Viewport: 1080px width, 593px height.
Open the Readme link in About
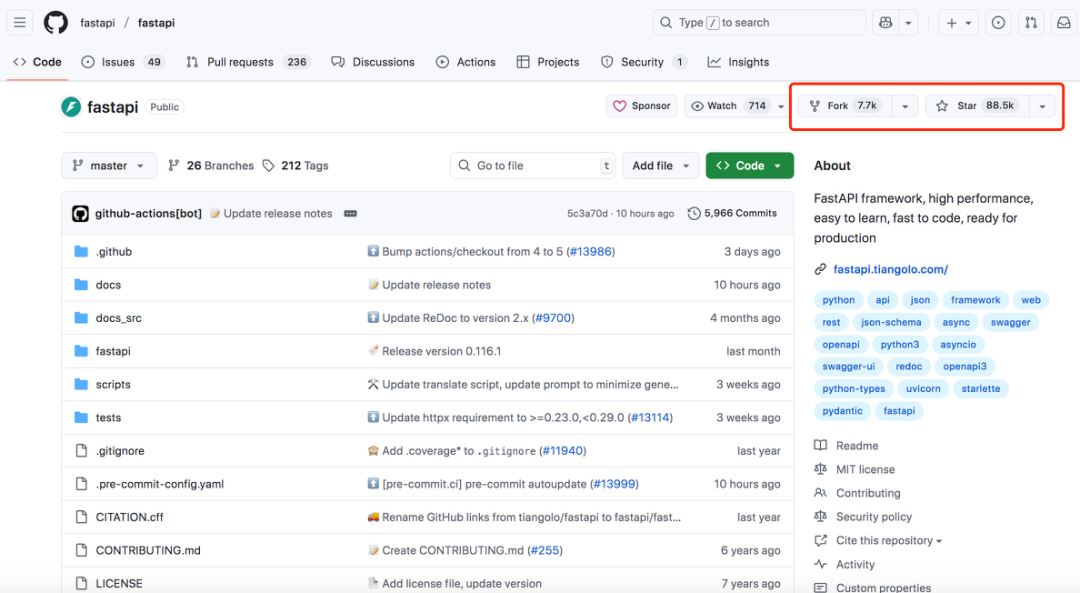[857, 446]
